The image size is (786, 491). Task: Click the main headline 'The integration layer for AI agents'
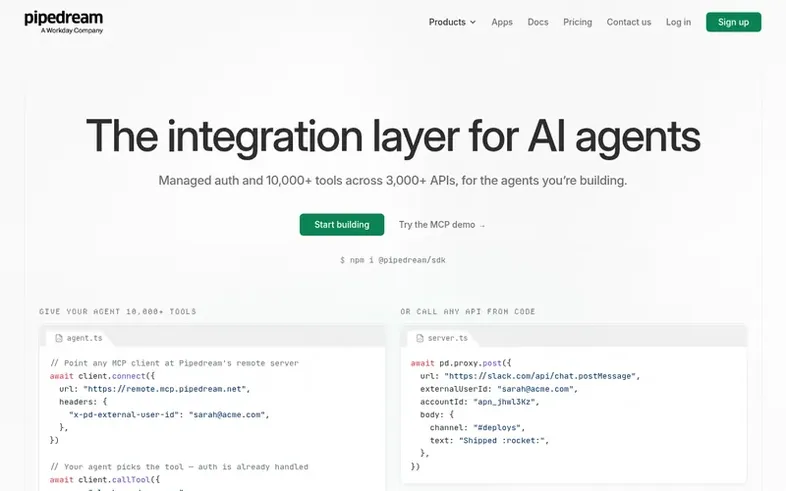[393, 136]
